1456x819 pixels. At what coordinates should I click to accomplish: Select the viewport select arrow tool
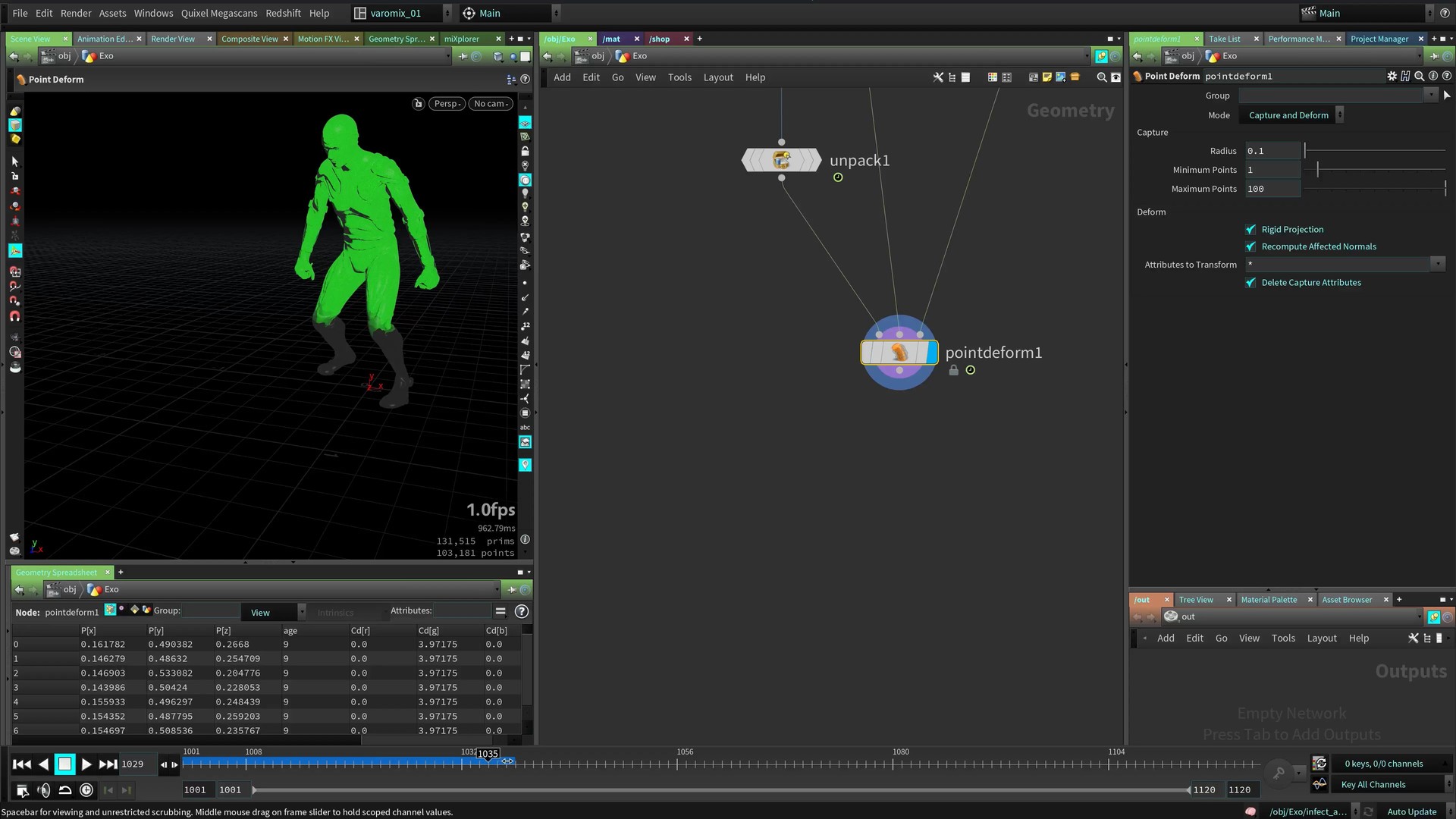14,162
